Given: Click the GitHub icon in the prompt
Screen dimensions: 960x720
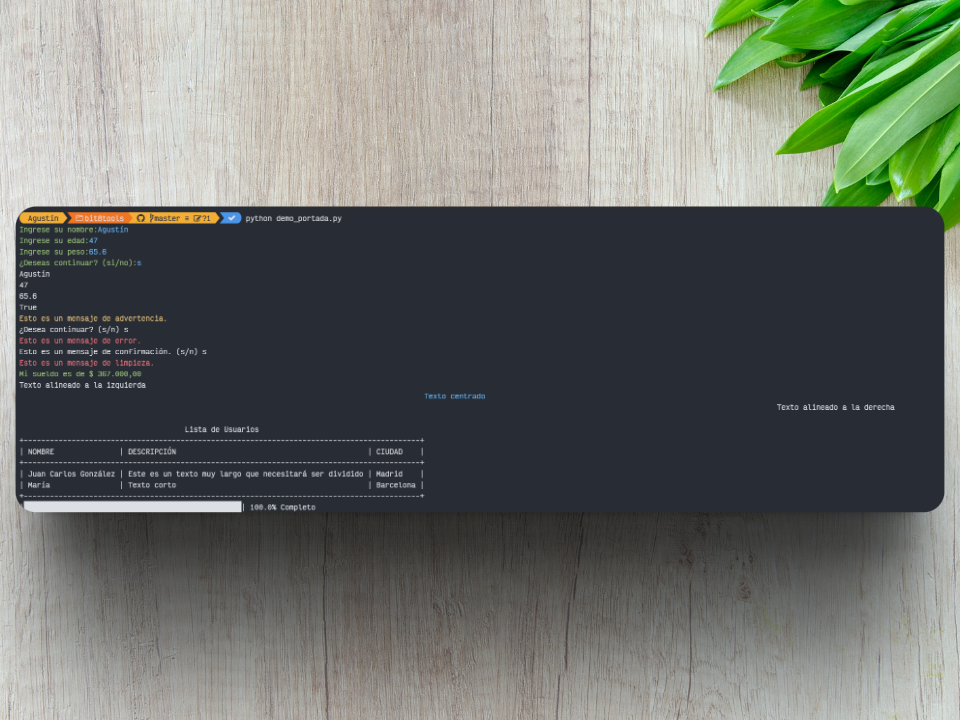Looking at the screenshot, I should pyautogui.click(x=141, y=218).
